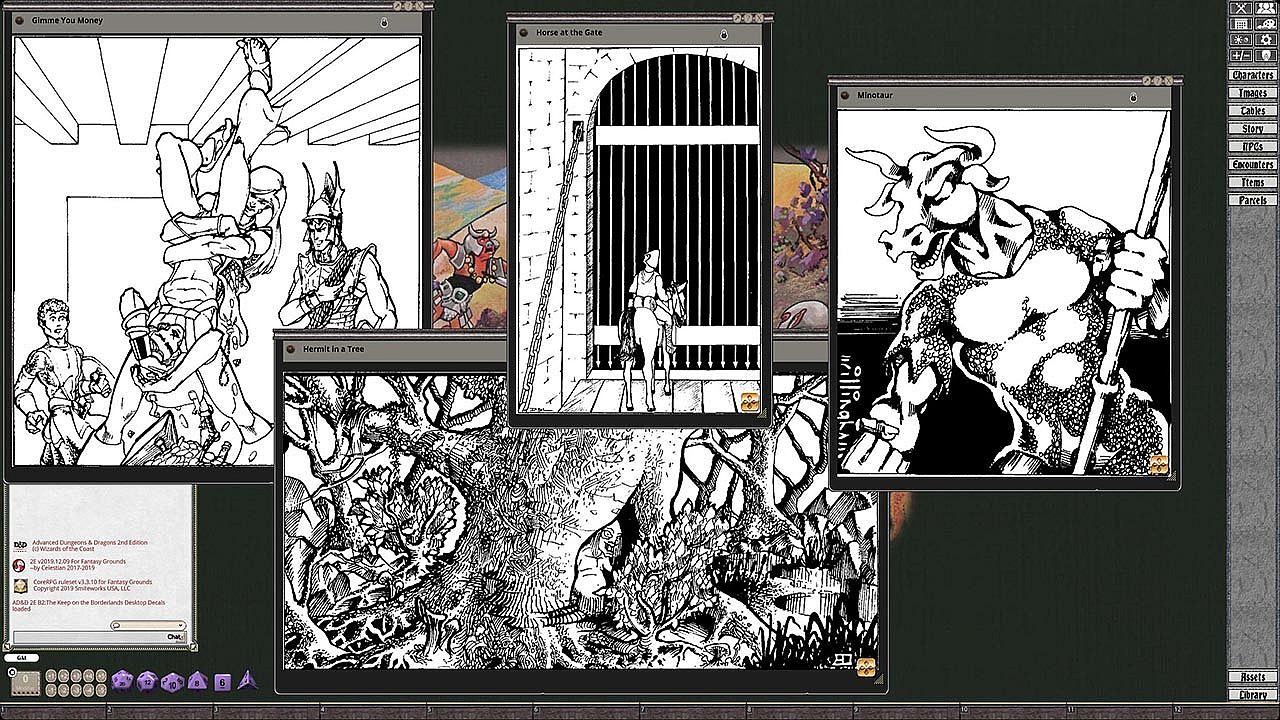Roll the purple d12 die
Viewport: 1280px width, 720px height.
pos(148,681)
